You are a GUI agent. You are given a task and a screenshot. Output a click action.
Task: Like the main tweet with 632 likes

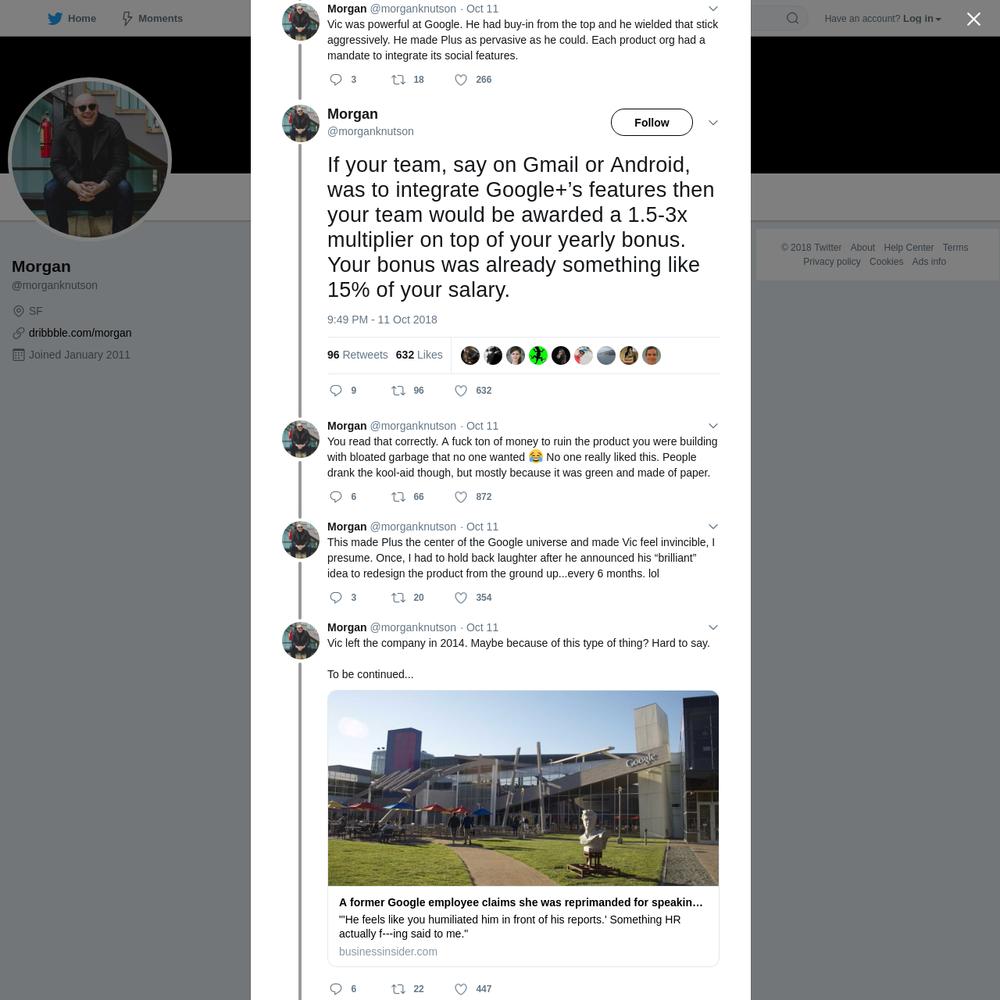click(460, 390)
